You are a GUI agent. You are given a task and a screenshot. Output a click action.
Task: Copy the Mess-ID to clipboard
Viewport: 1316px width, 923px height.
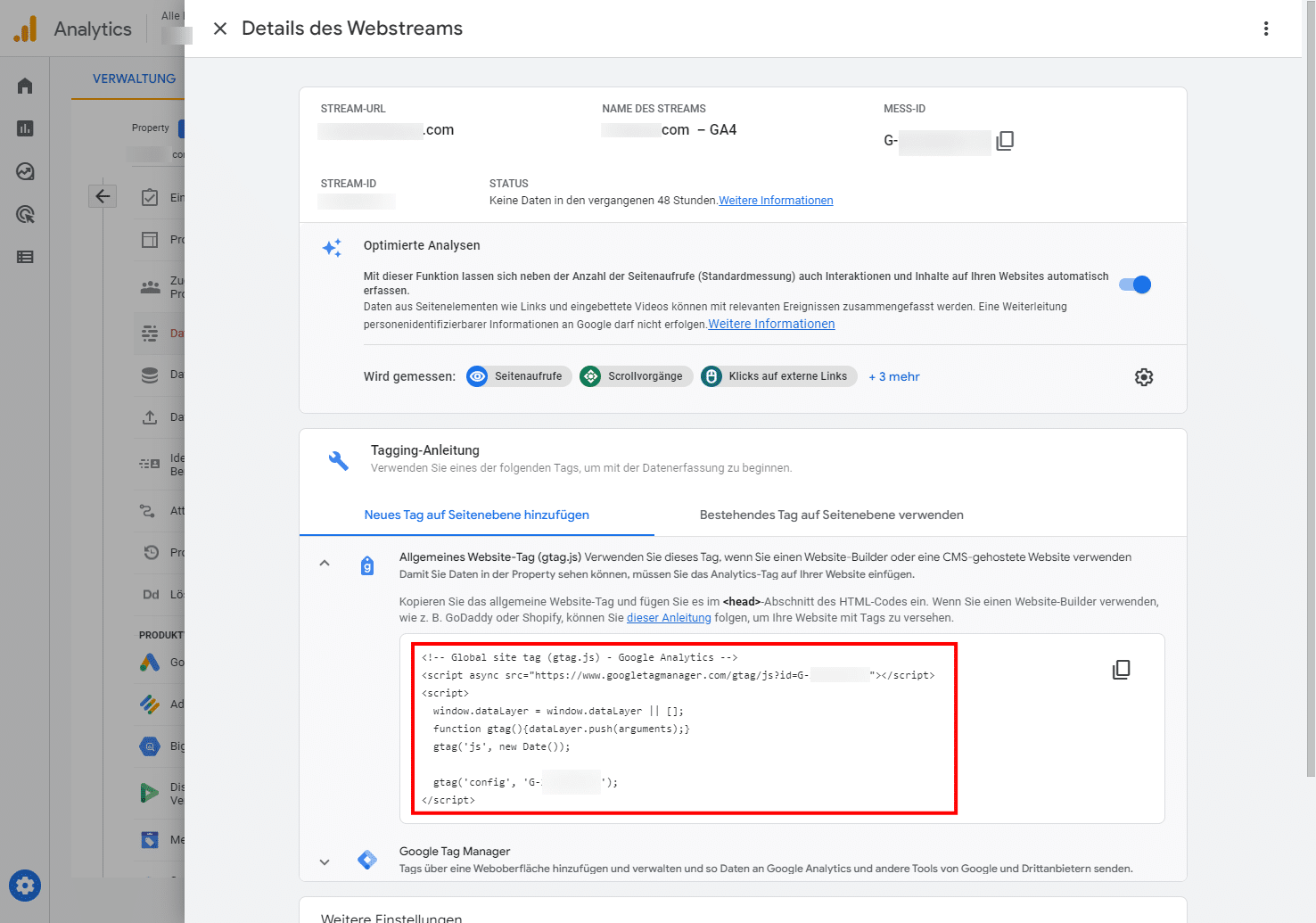pos(1005,141)
